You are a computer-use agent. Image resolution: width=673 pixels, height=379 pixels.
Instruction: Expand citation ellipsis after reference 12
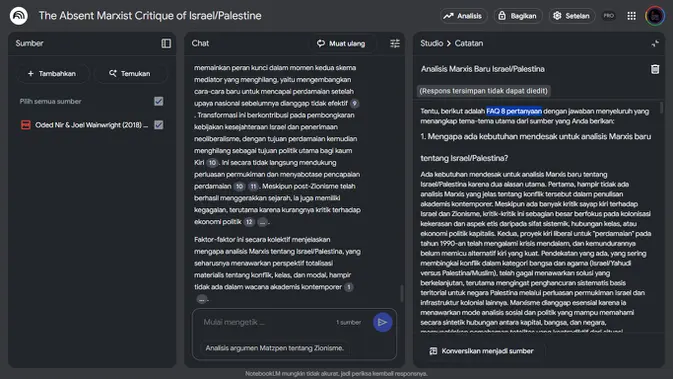(262, 222)
